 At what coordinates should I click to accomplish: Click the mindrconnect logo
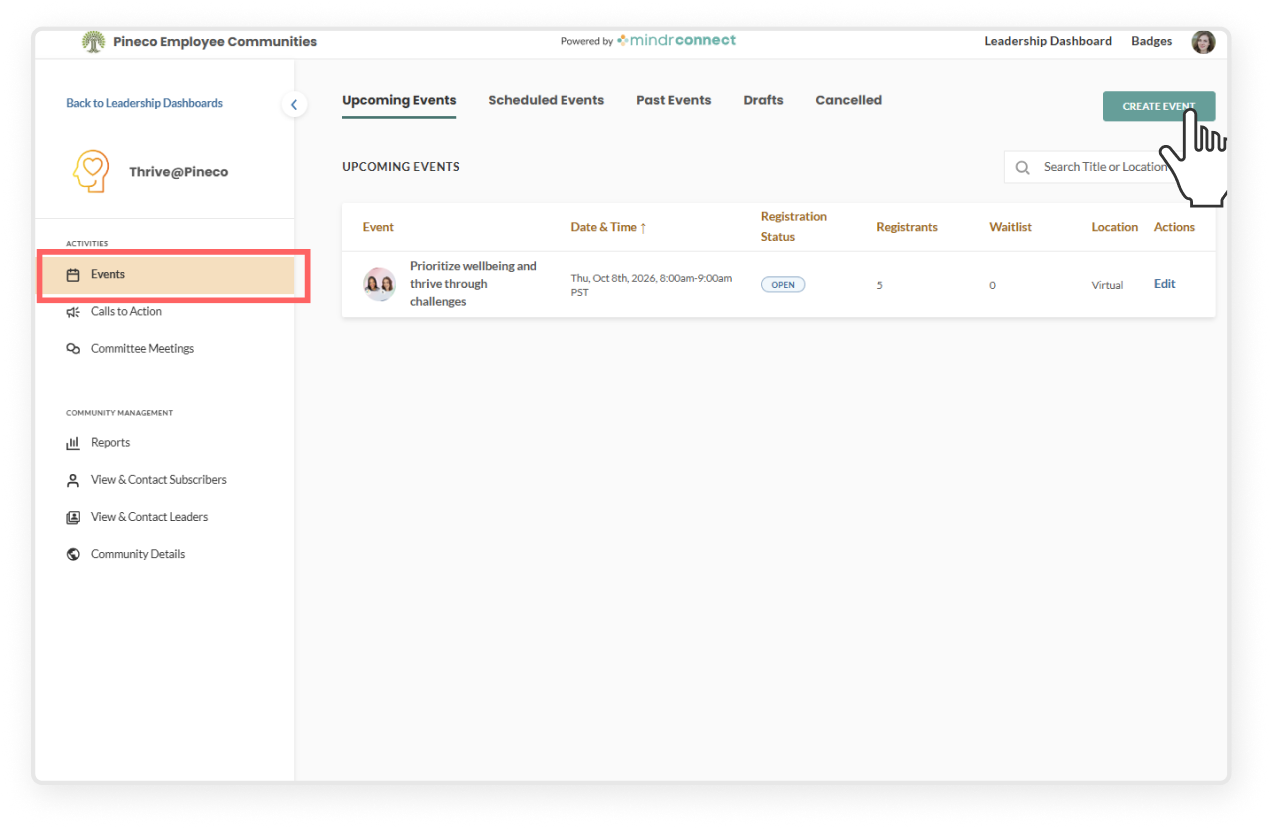tap(676, 41)
